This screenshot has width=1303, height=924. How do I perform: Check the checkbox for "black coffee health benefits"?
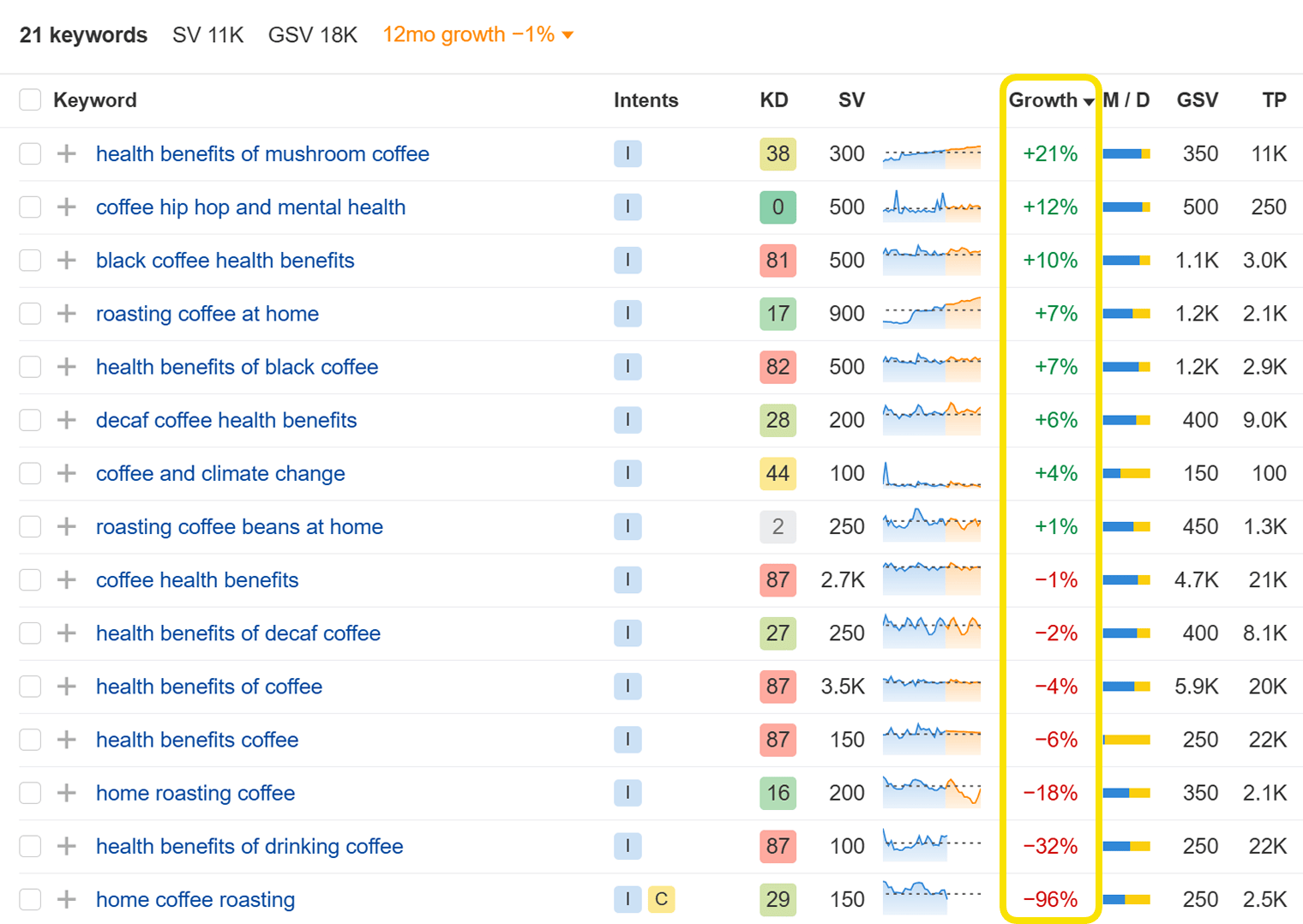click(30, 261)
